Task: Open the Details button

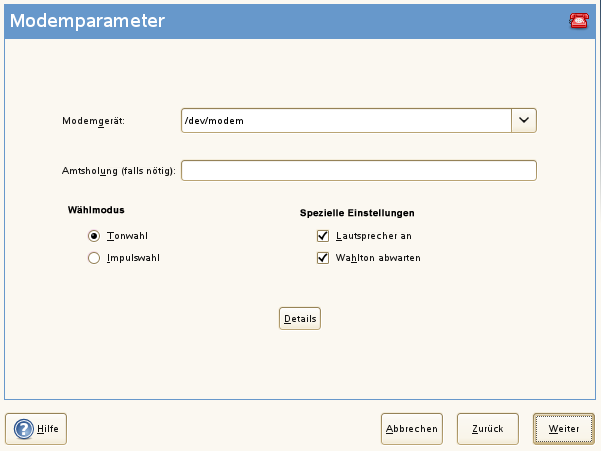Action: 300,318
